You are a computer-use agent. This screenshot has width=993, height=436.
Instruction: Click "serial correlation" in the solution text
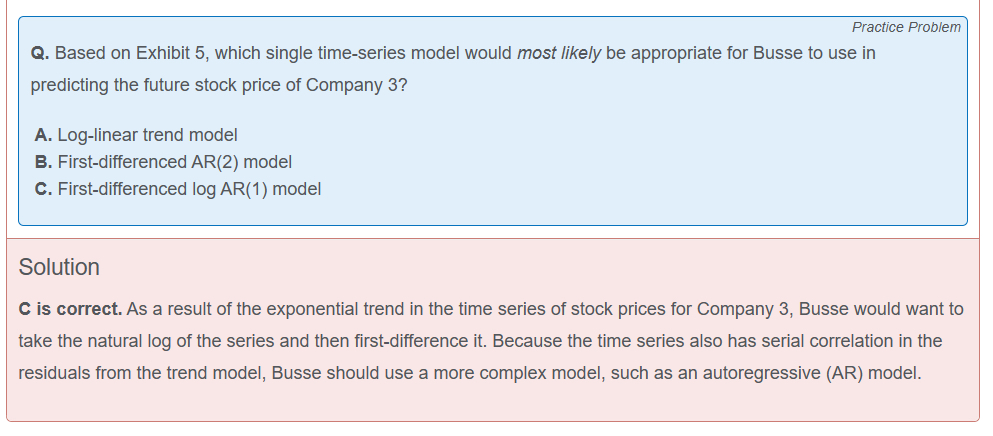click(x=816, y=341)
